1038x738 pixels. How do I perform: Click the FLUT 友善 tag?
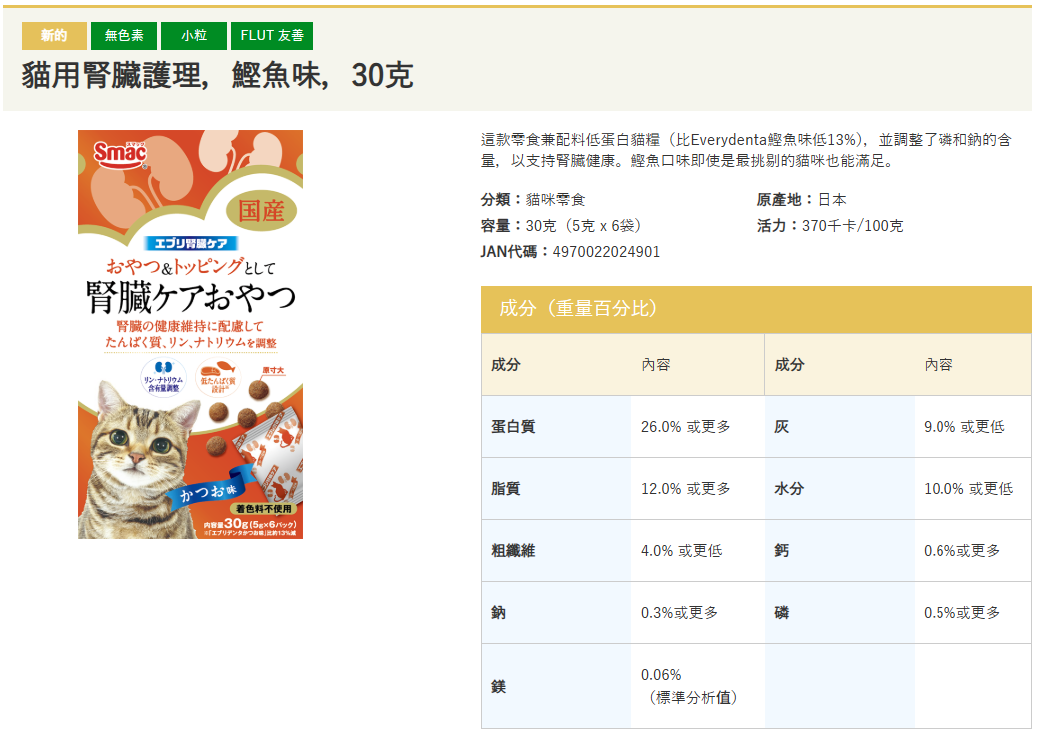(x=272, y=36)
